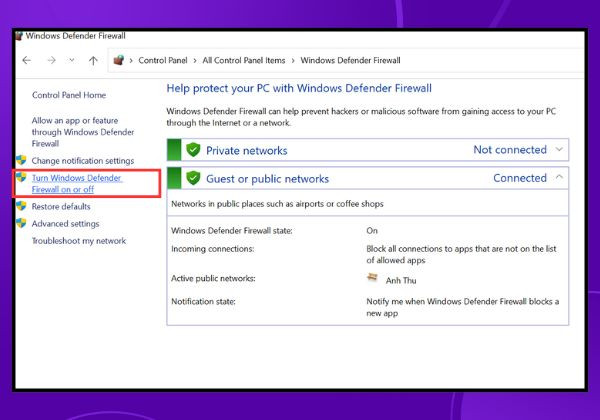
Task: Open Advanced settings link
Action: 65,224
